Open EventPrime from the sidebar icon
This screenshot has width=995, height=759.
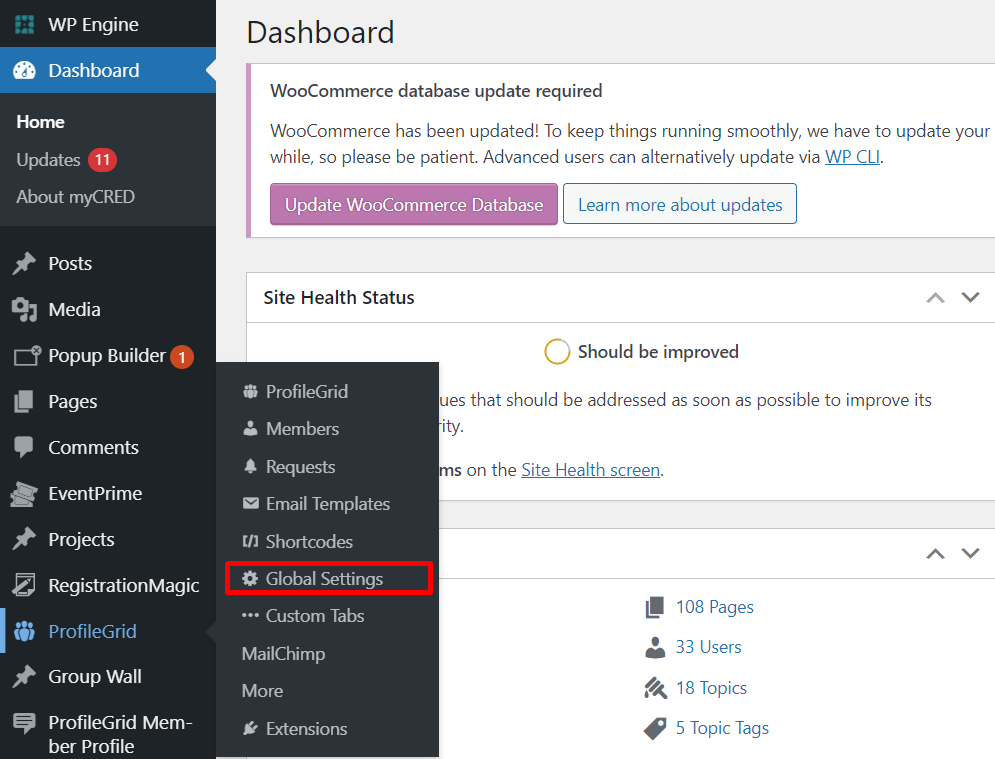26,493
